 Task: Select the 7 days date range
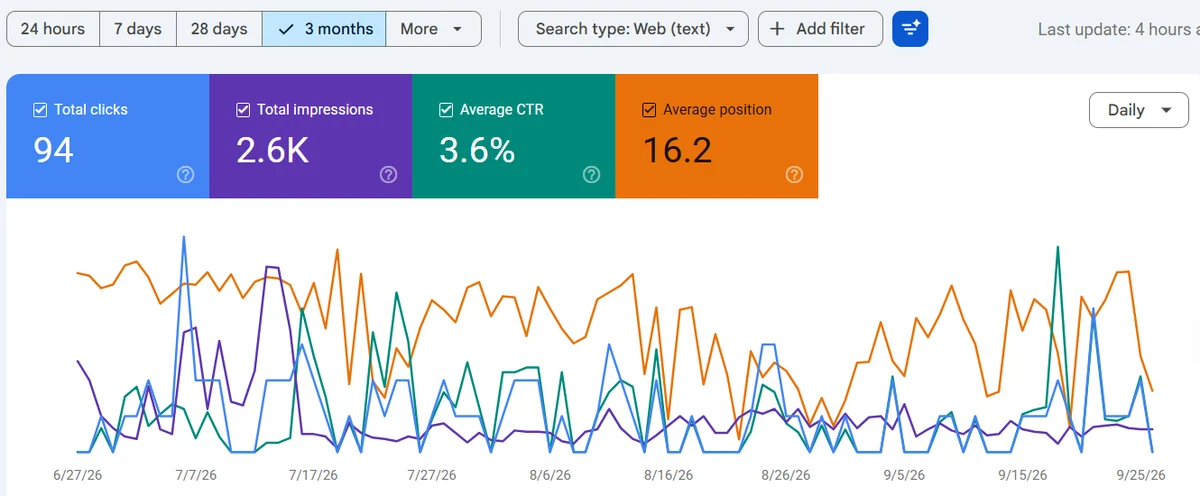(x=138, y=29)
